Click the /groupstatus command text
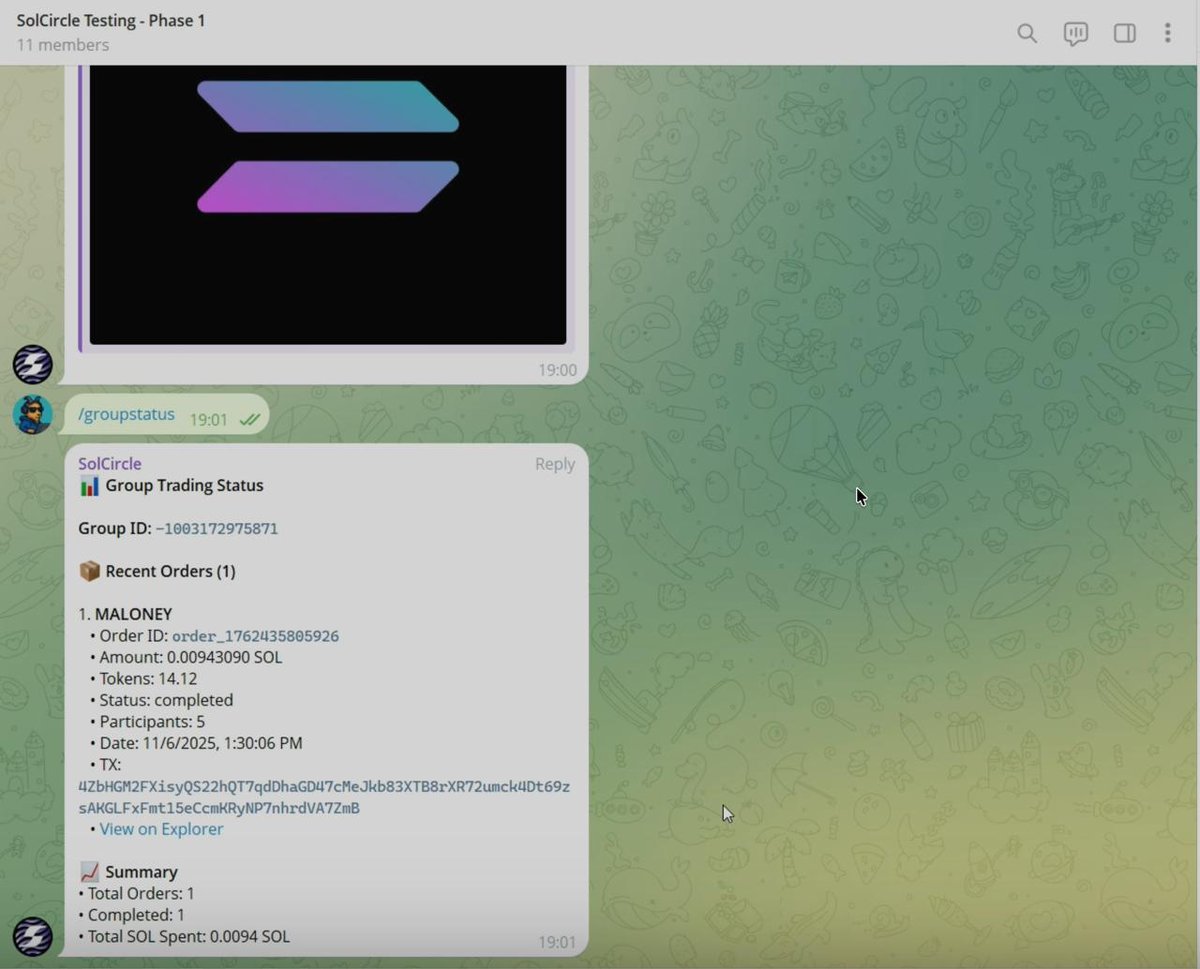Image resolution: width=1200 pixels, height=969 pixels. [x=126, y=414]
